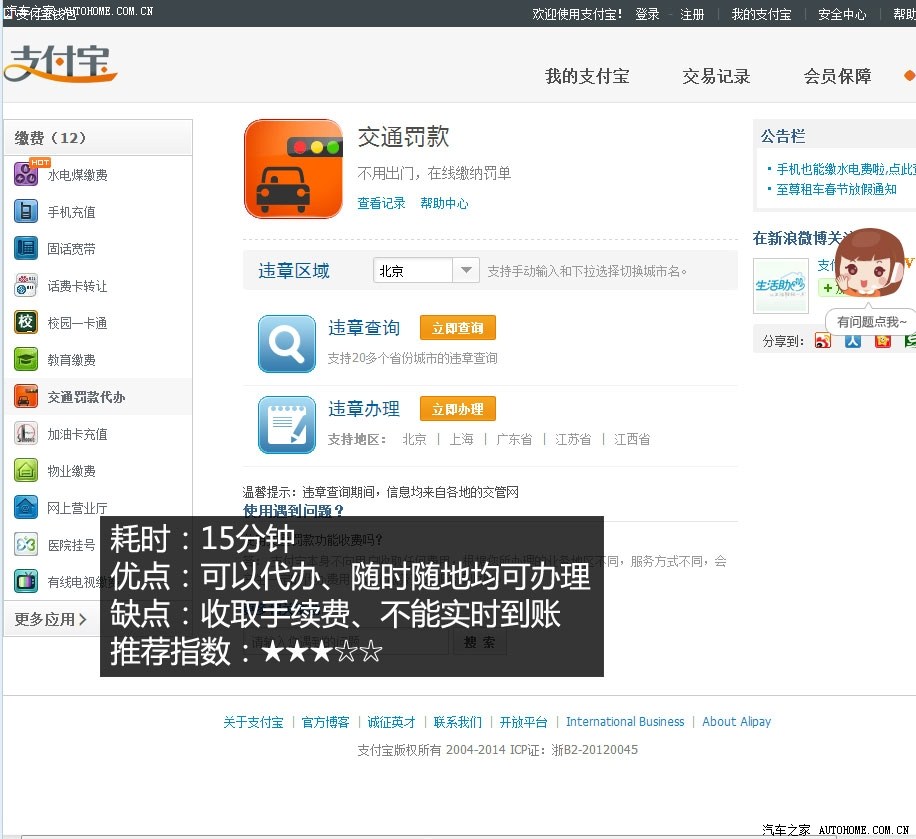Share to Sina Weibo icon

tap(823, 341)
